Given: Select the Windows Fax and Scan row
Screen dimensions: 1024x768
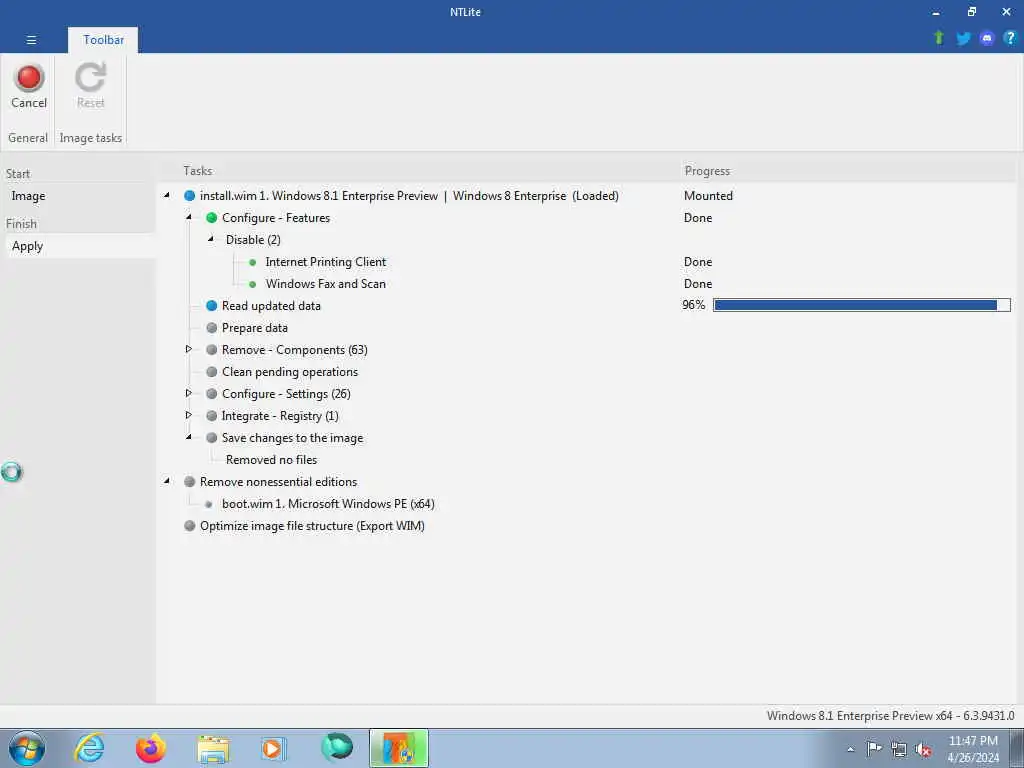Looking at the screenshot, I should click(x=325, y=284).
